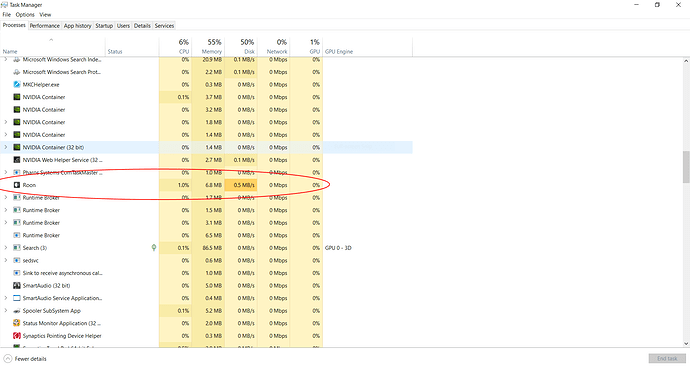Viewport: 690px width, 369px height.
Task: Sort by the CPU column header
Action: (x=175, y=47)
